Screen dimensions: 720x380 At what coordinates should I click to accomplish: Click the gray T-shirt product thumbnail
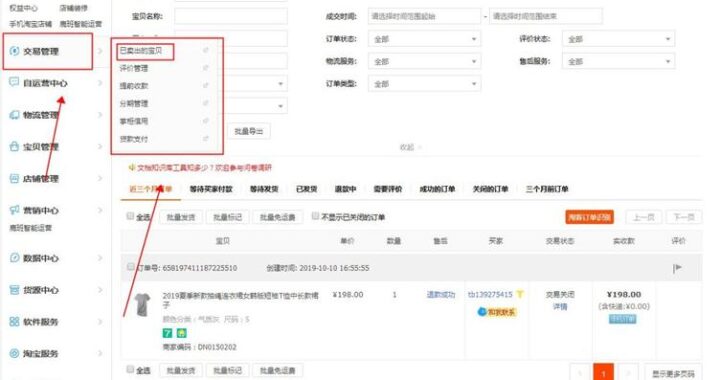coord(142,305)
